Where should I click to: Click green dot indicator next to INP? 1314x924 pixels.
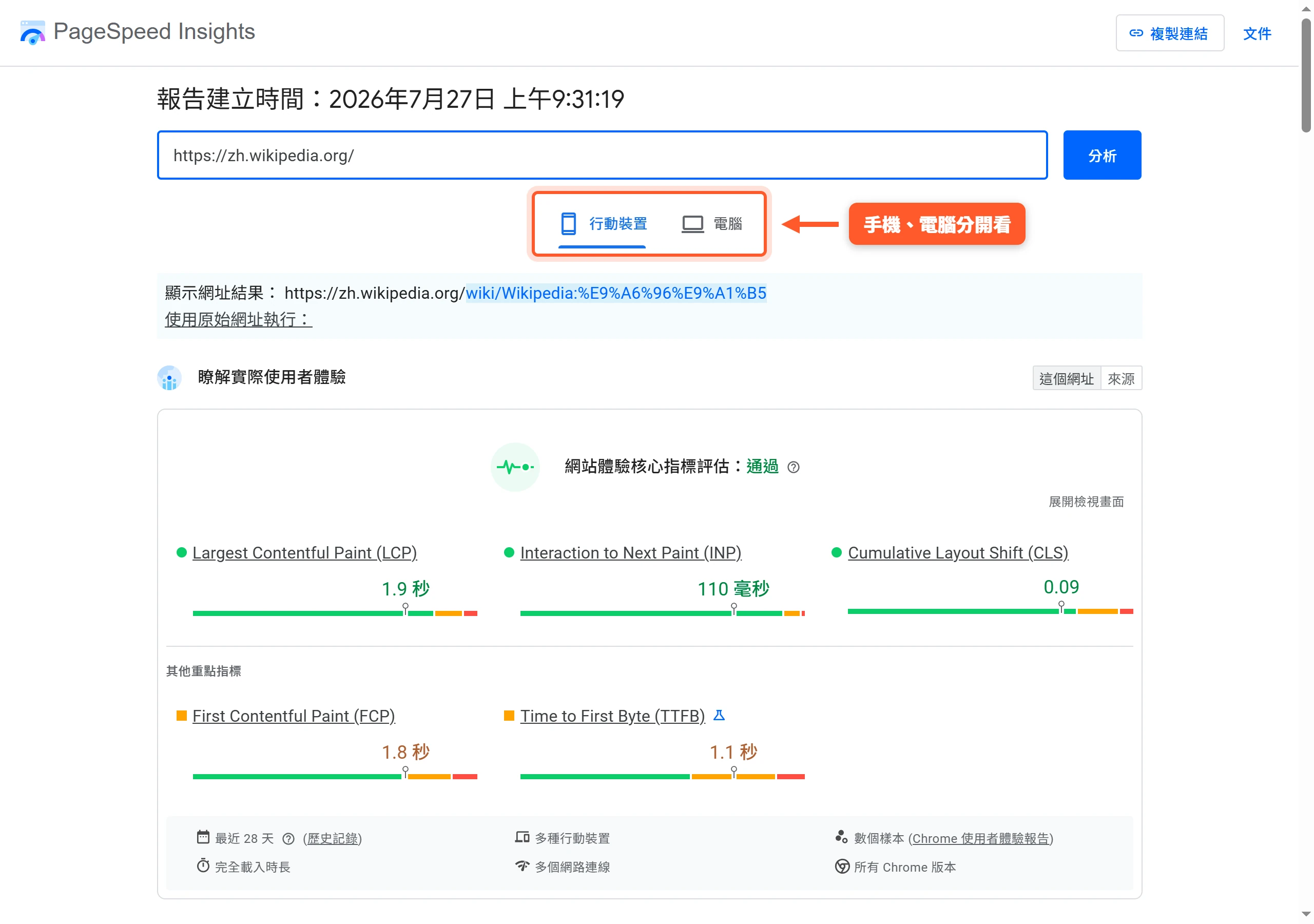click(509, 552)
